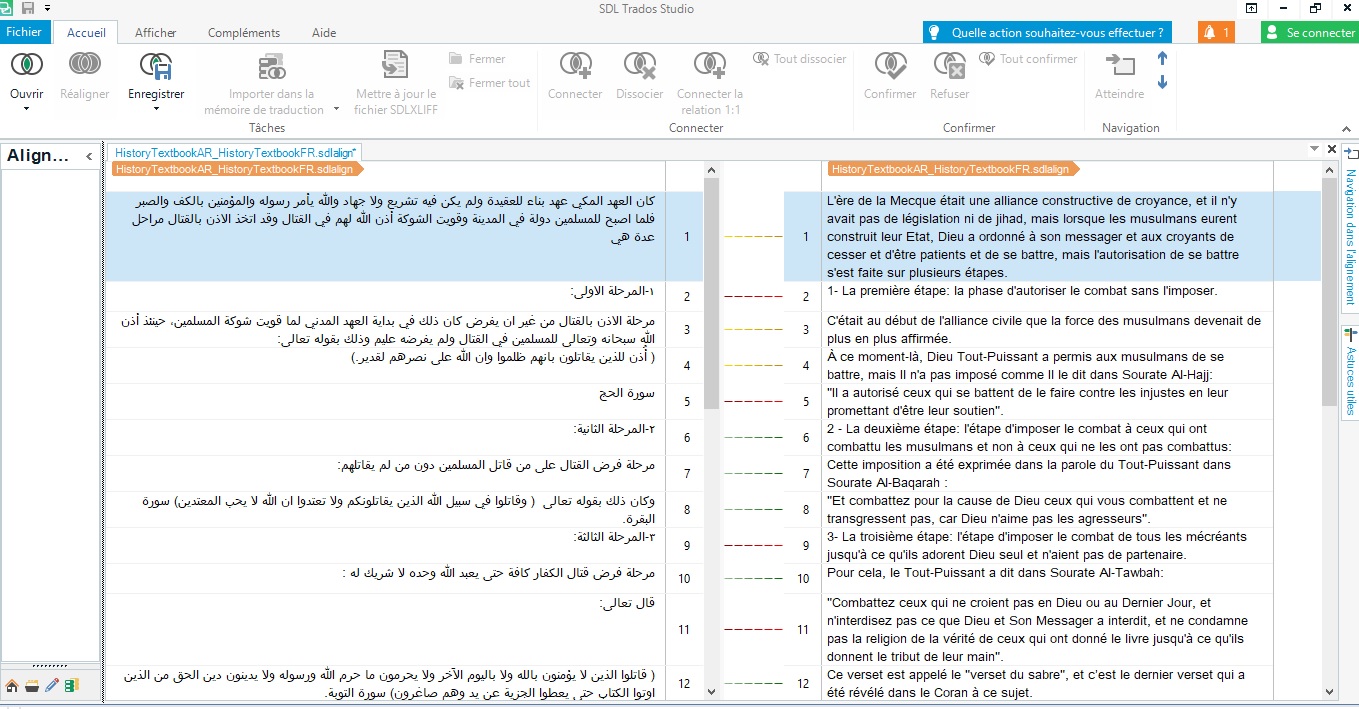1359x709 pixels.
Task: Click the Refuser alignment icon
Action: click(x=949, y=65)
